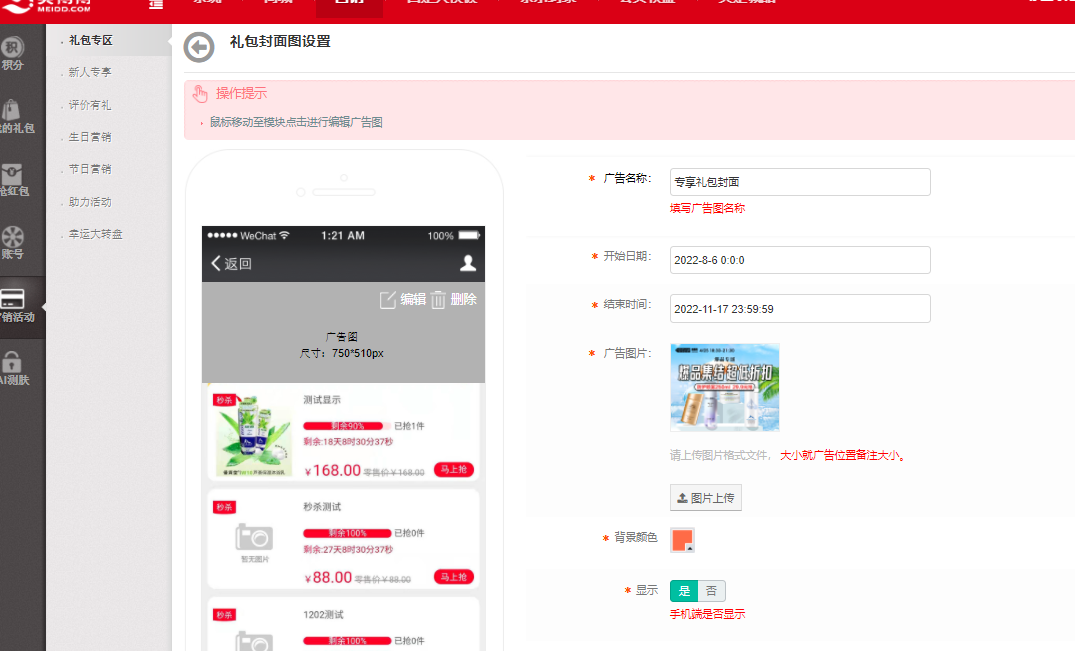Click the 已抢1件 text
This screenshot has width=1075, height=651.
pyautogui.click(x=409, y=426)
